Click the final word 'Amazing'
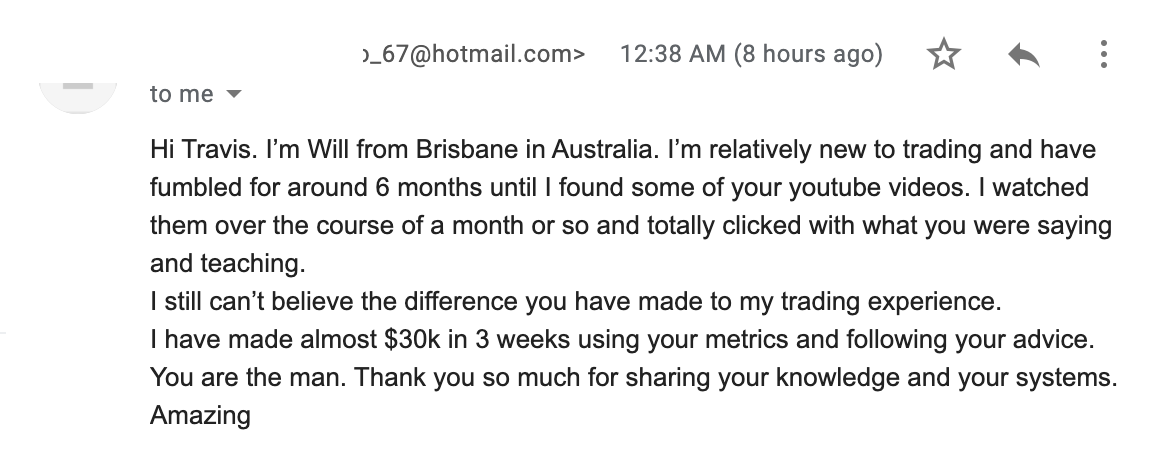Viewport: 1156px width, 458px height. [201, 416]
